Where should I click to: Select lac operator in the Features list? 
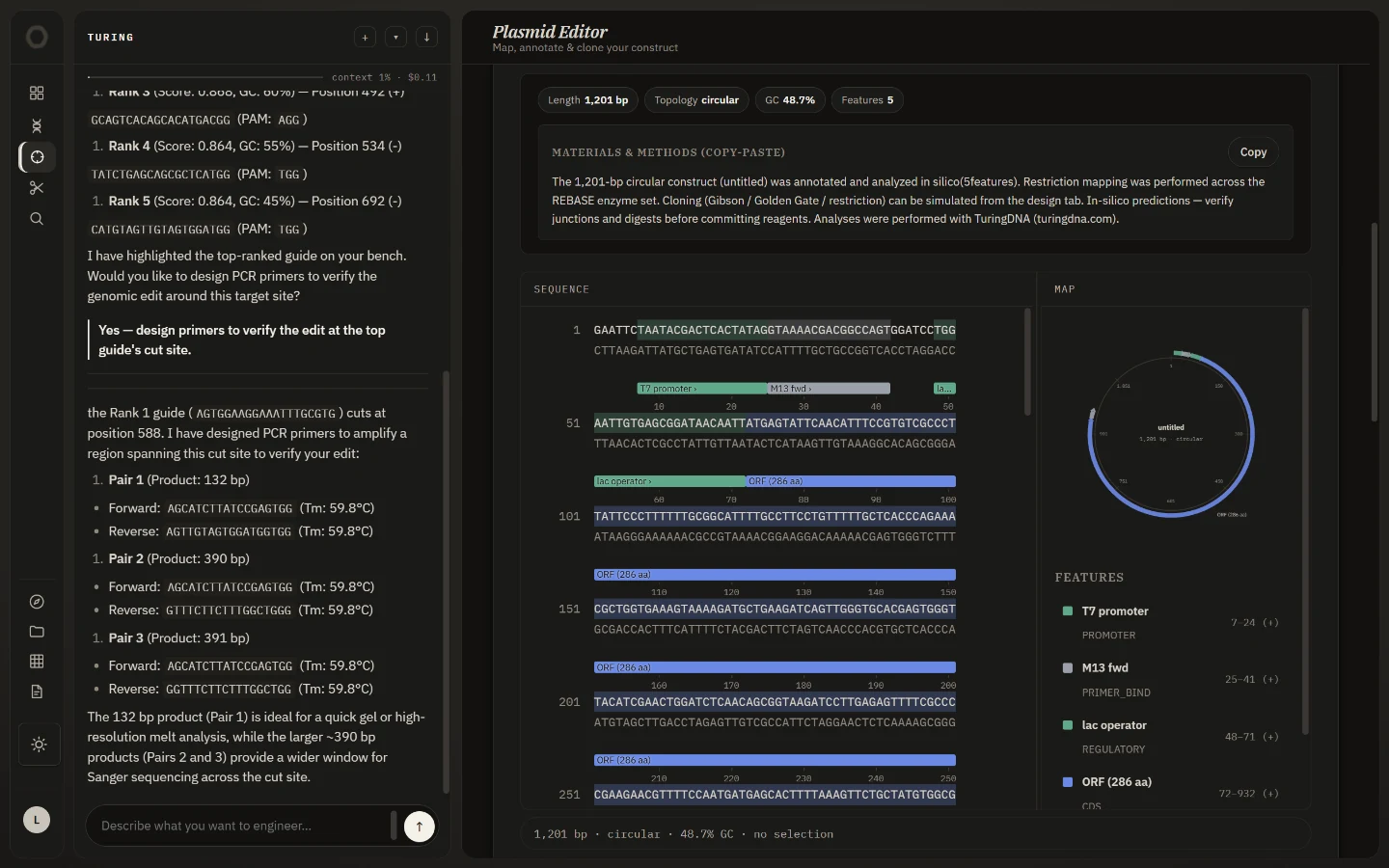click(x=1170, y=737)
